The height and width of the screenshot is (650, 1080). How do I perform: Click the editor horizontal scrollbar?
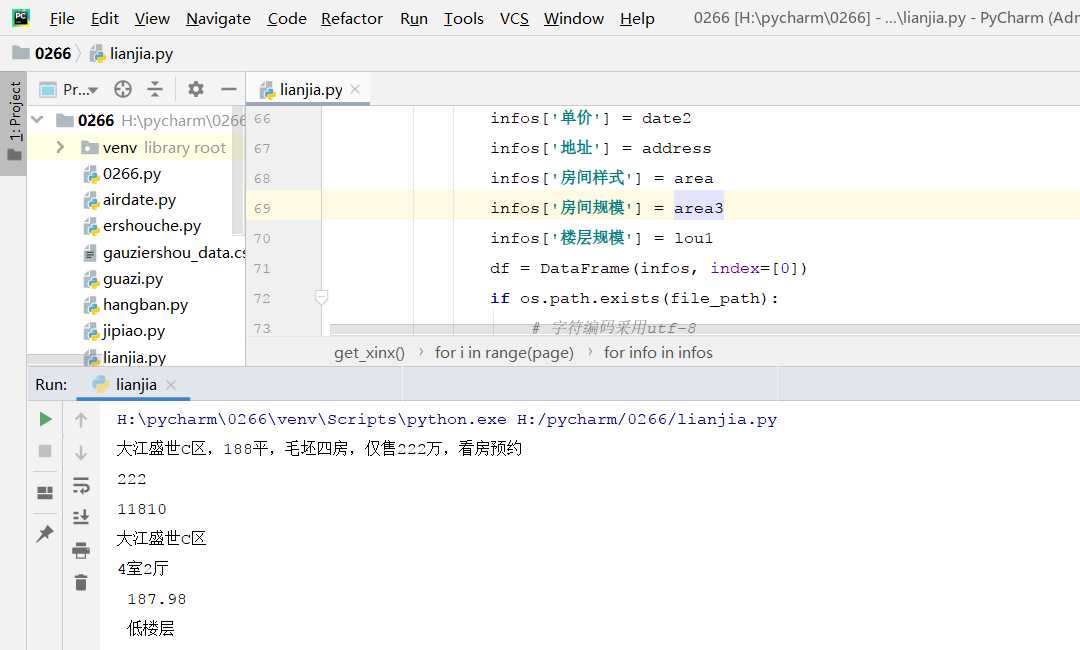(703, 329)
